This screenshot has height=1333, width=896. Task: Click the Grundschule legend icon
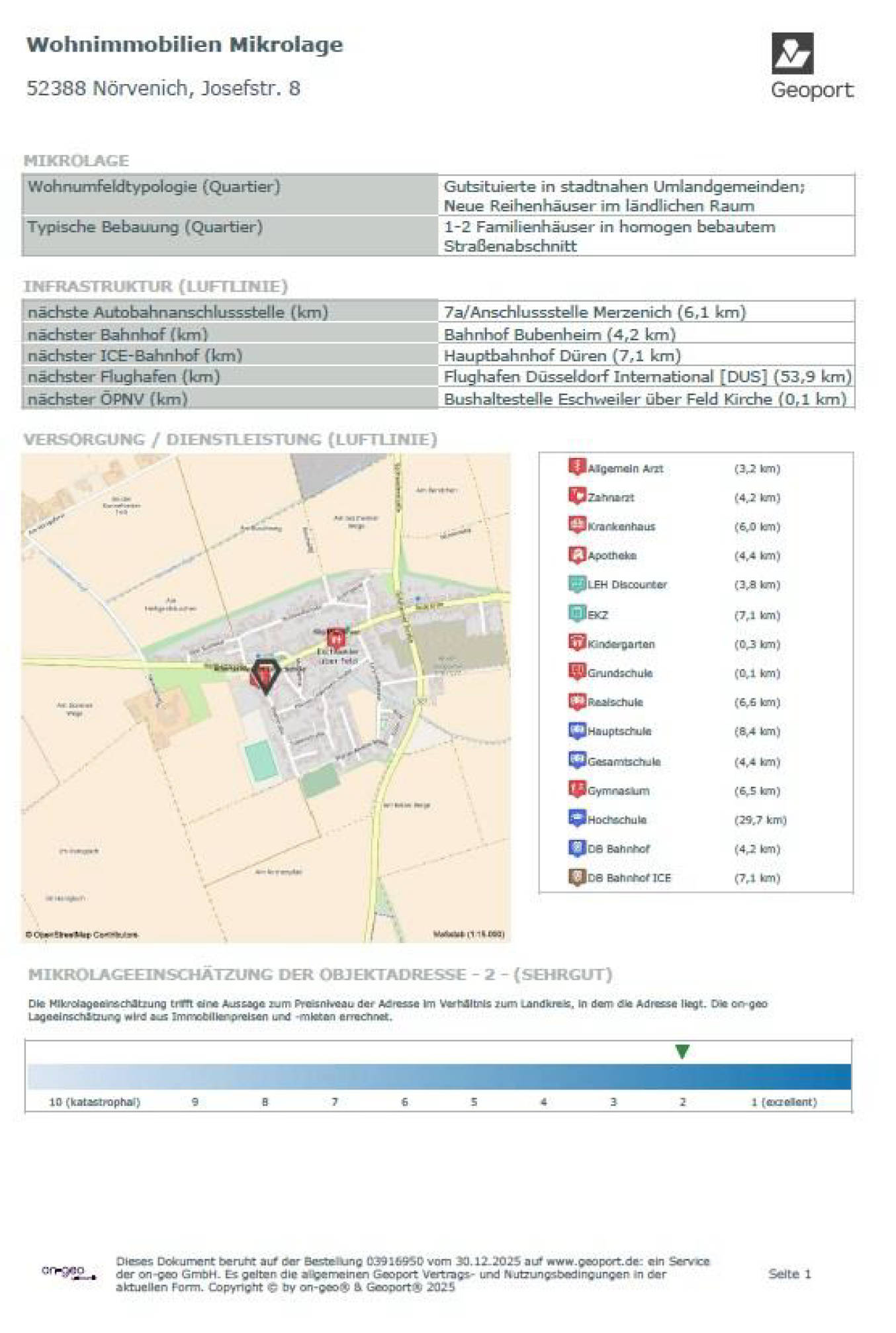(577, 671)
